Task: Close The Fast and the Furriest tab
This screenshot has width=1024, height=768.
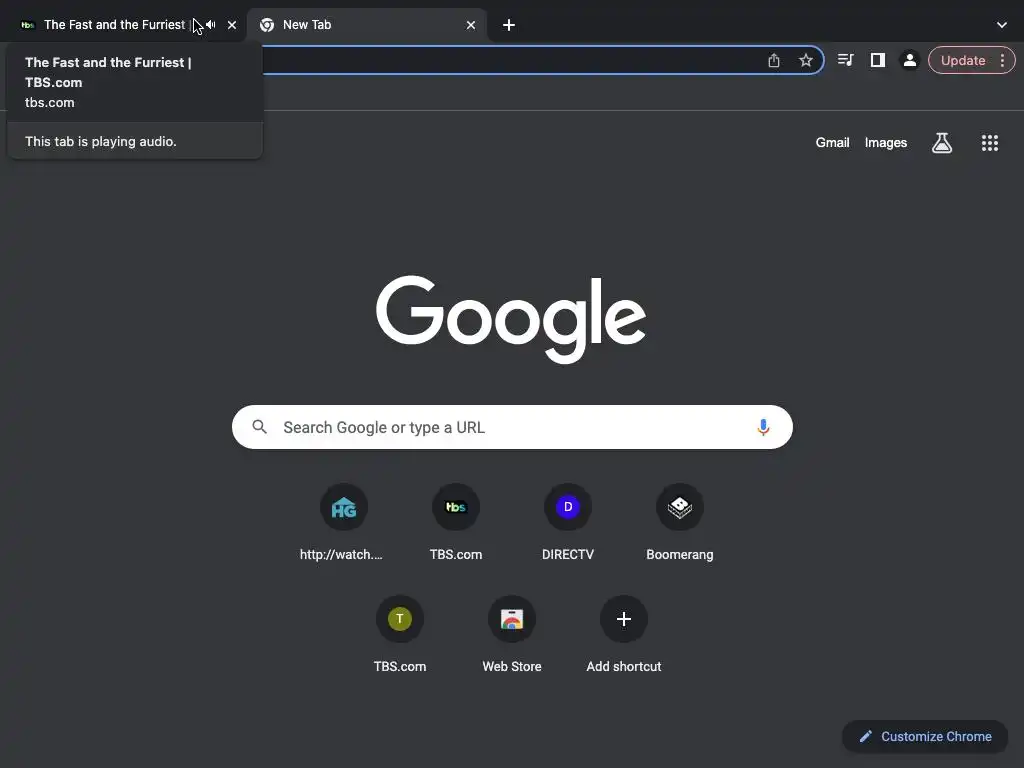Action: [232, 25]
